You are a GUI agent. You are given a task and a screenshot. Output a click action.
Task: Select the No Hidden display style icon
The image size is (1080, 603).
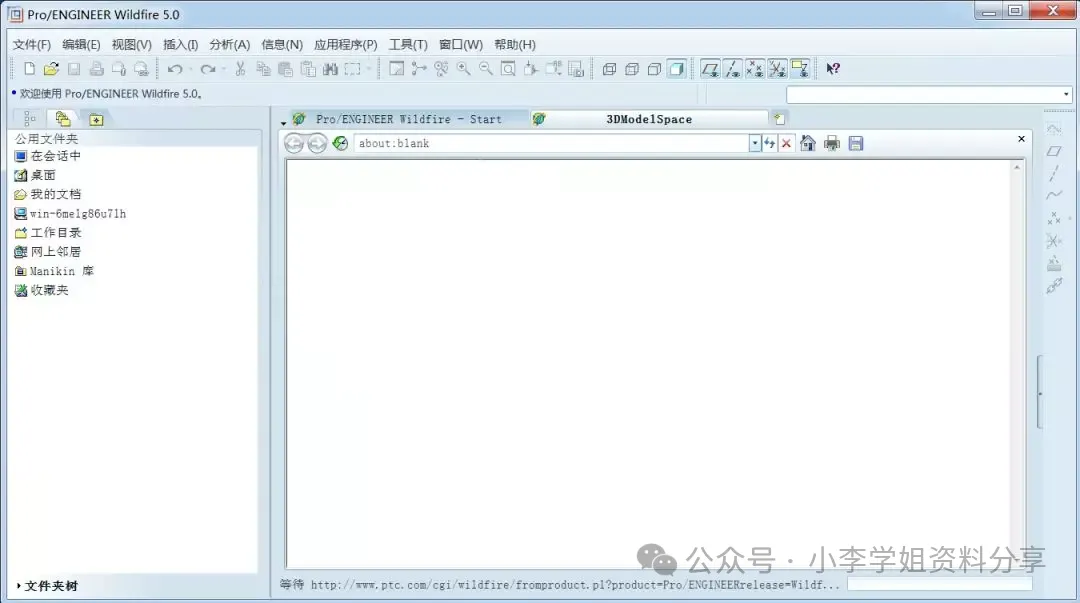coord(654,68)
